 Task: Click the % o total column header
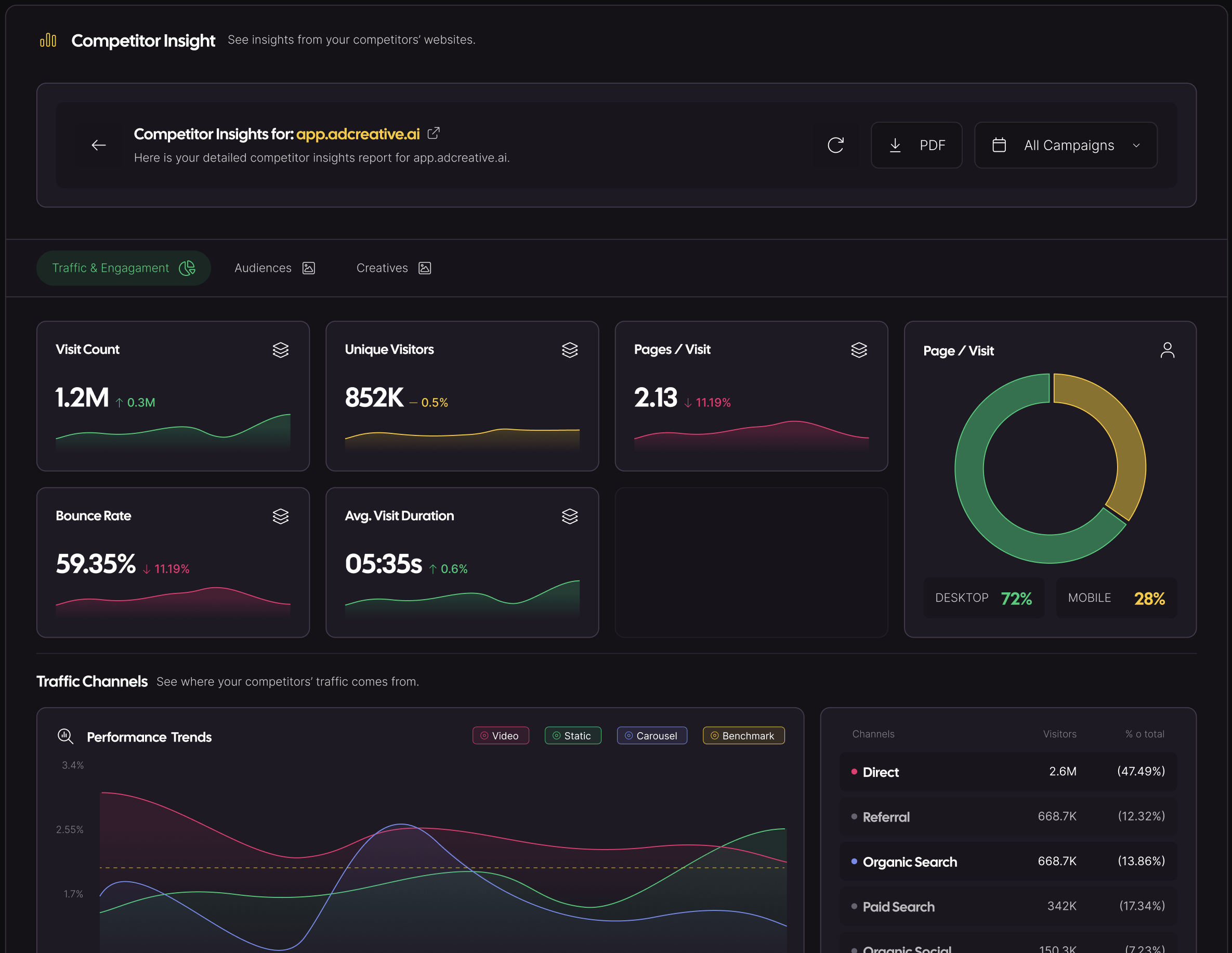click(x=1145, y=734)
